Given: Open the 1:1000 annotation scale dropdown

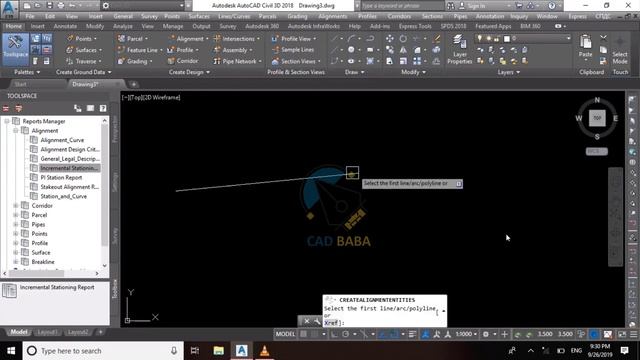Looking at the screenshot, I should (x=466, y=334).
